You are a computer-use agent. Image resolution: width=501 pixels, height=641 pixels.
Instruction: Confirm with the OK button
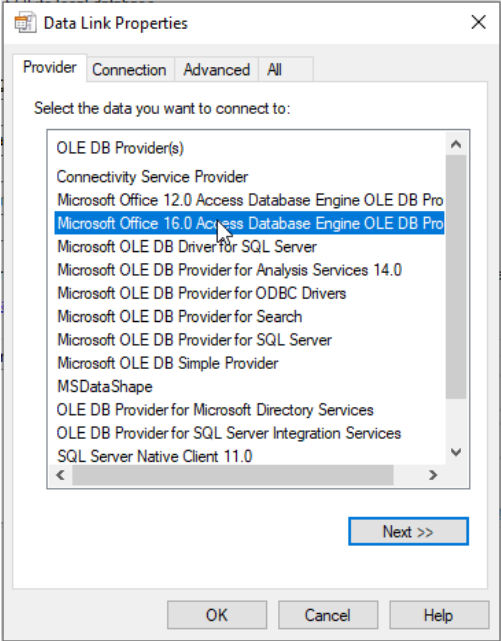tap(217, 615)
